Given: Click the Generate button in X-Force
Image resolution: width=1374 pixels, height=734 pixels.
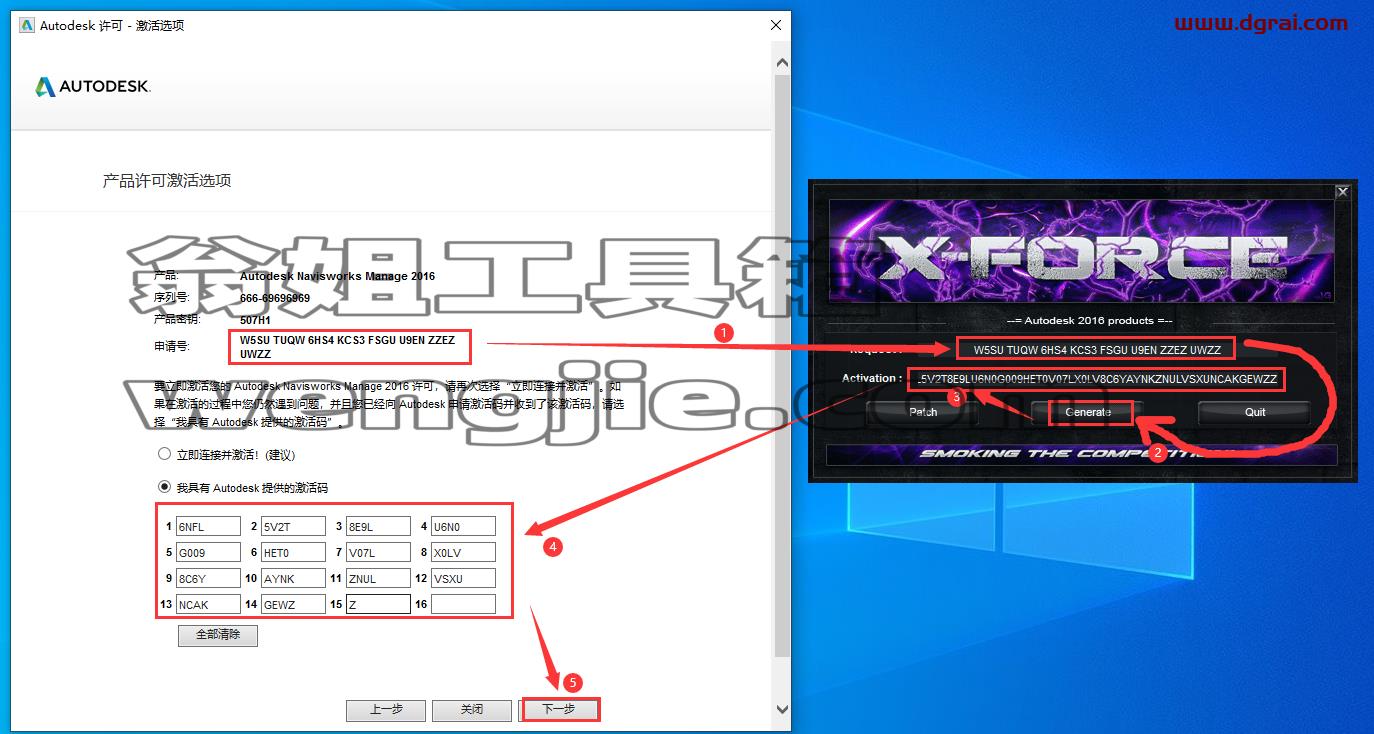Looking at the screenshot, I should pyautogui.click(x=1088, y=412).
